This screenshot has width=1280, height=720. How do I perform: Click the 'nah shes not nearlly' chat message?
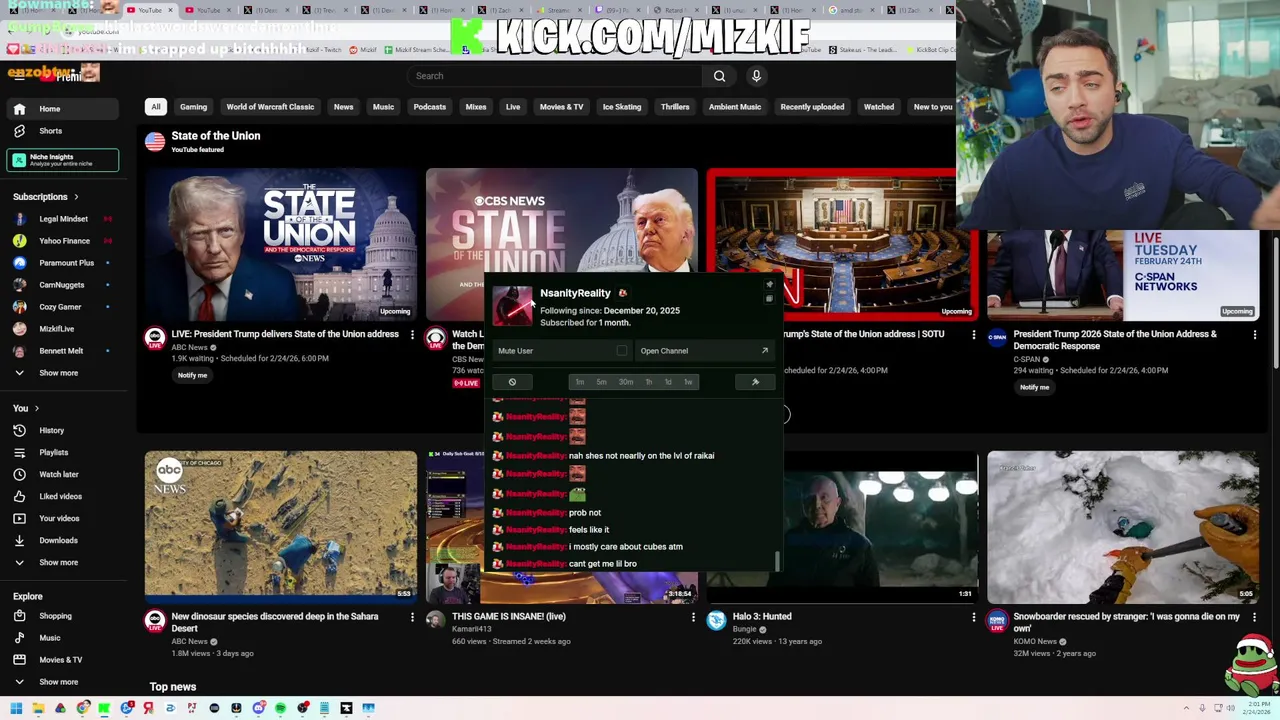(641, 456)
